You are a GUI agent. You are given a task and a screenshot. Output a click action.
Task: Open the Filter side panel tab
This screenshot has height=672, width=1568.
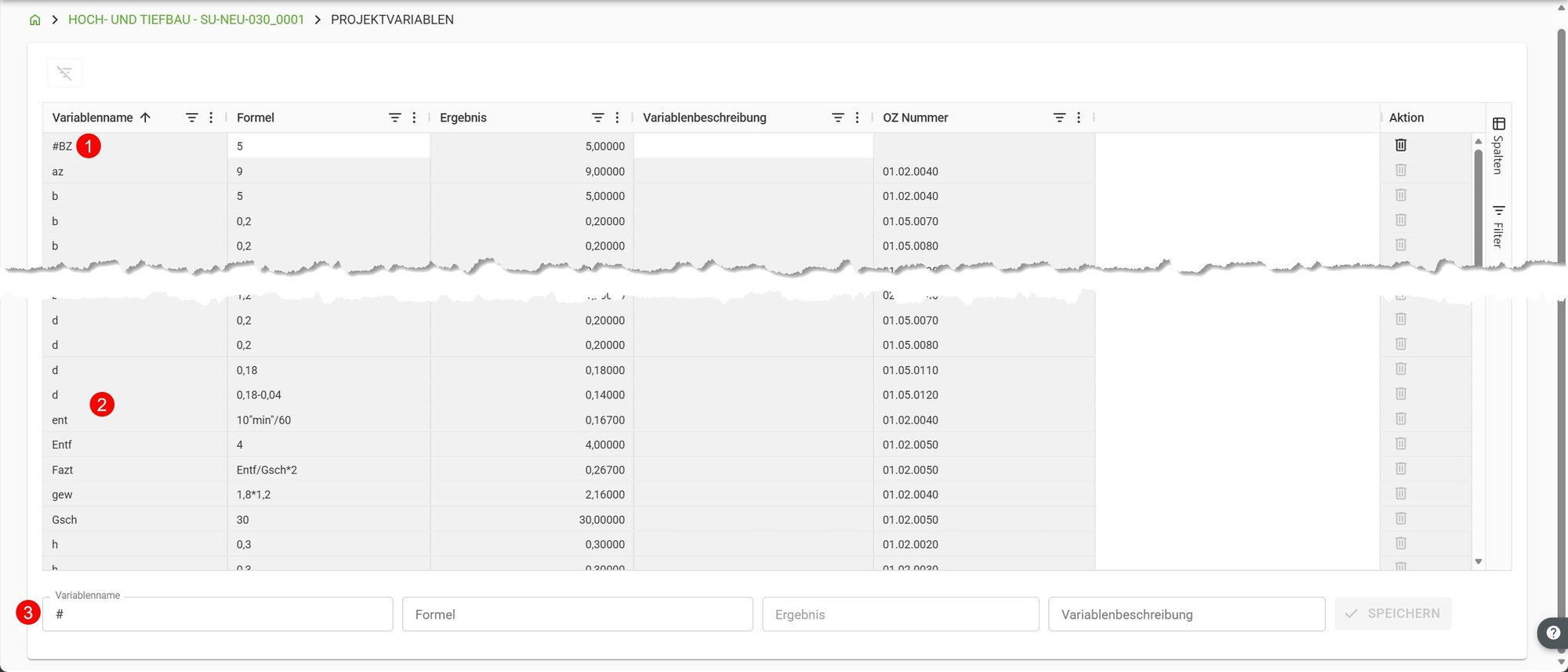1498,226
